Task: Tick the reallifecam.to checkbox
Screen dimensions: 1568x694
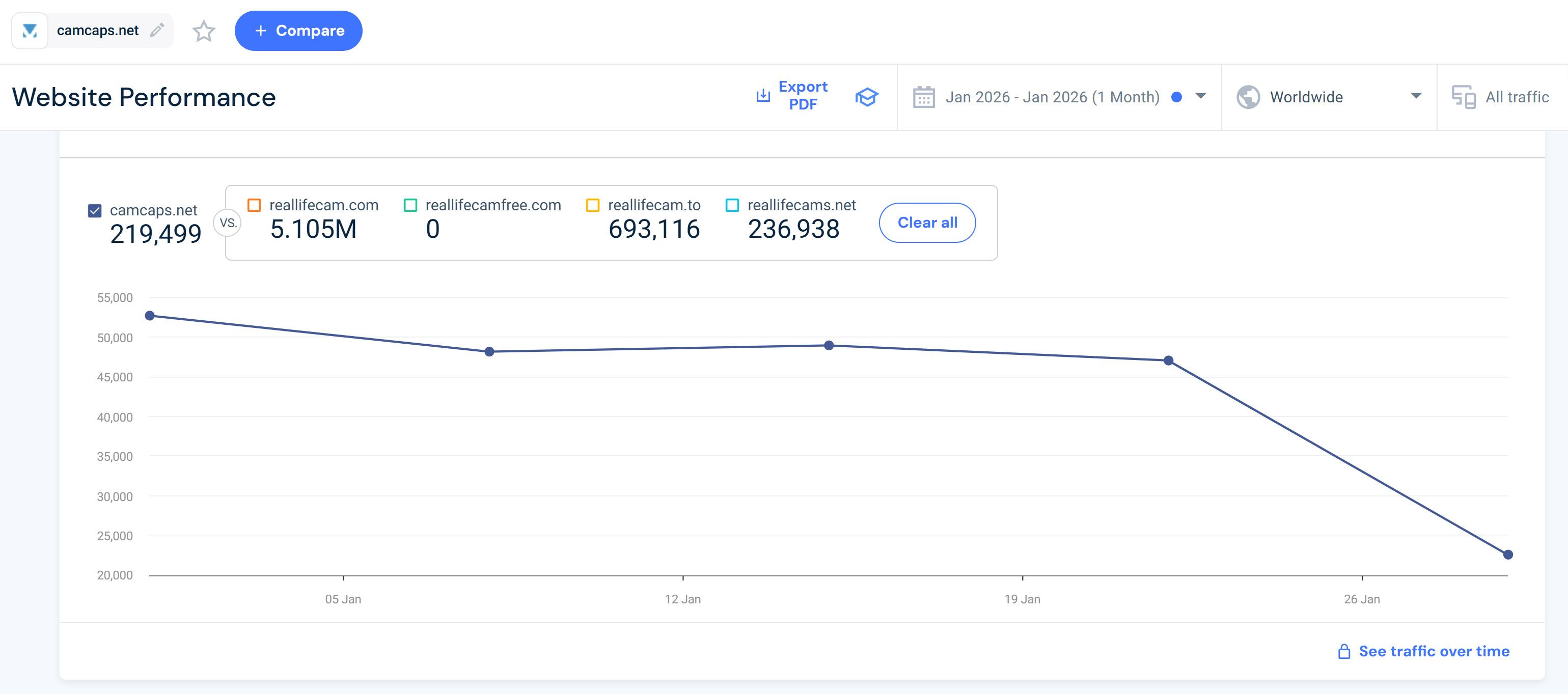Action: tap(592, 205)
